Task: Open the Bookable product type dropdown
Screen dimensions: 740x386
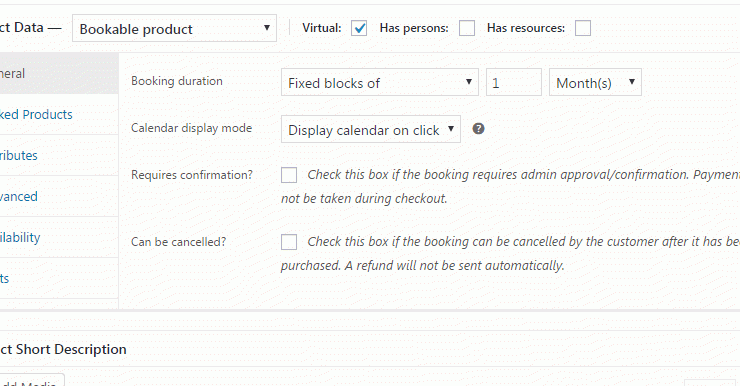Action: coord(174,28)
